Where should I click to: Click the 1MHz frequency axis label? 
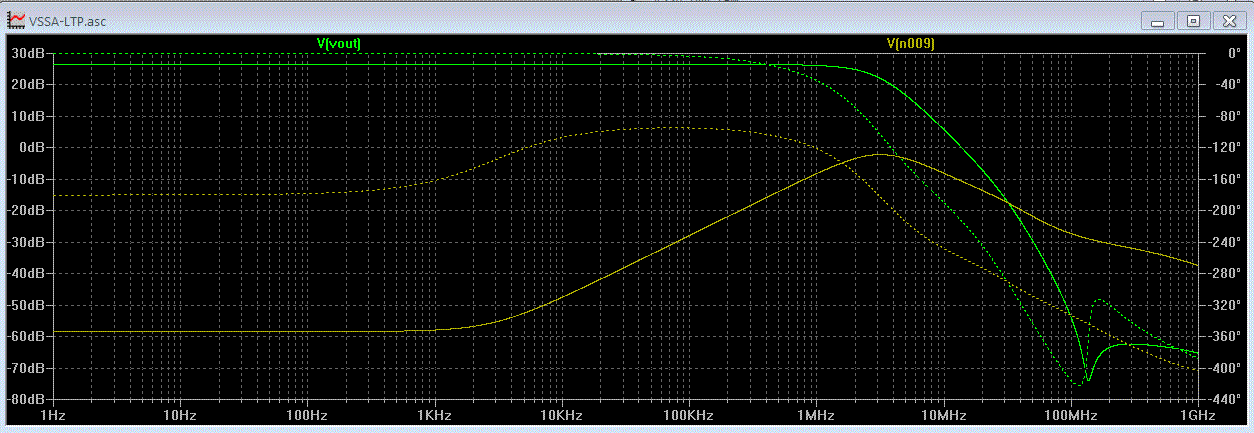click(x=815, y=414)
